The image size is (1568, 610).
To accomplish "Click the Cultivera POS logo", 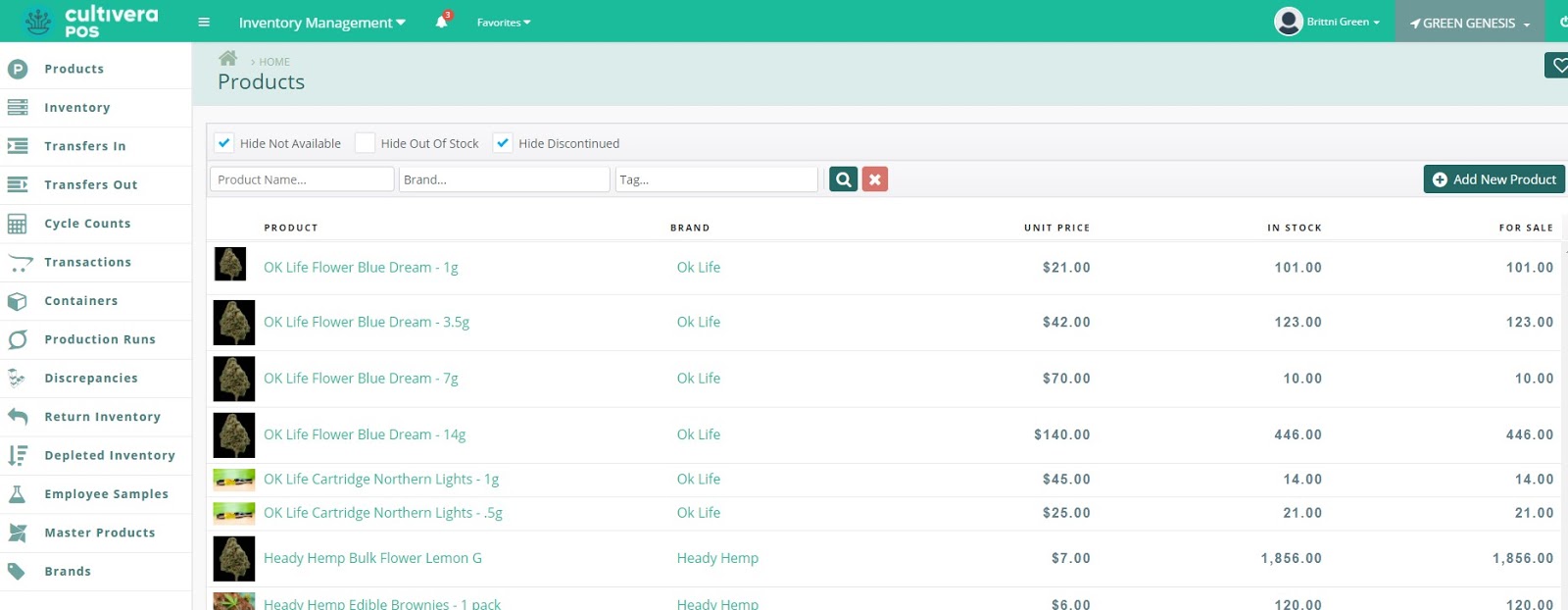I will [93, 21].
